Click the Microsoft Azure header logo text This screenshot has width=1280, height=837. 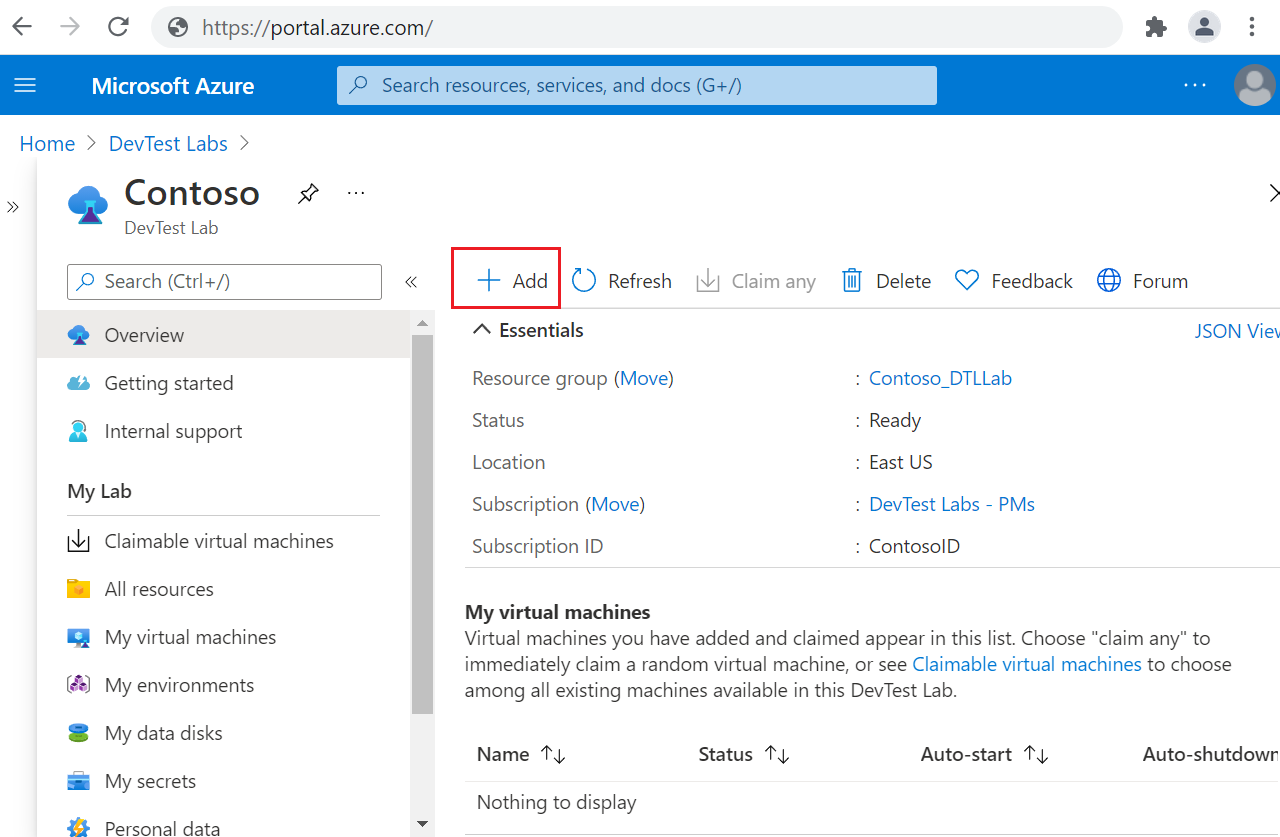coord(173,86)
